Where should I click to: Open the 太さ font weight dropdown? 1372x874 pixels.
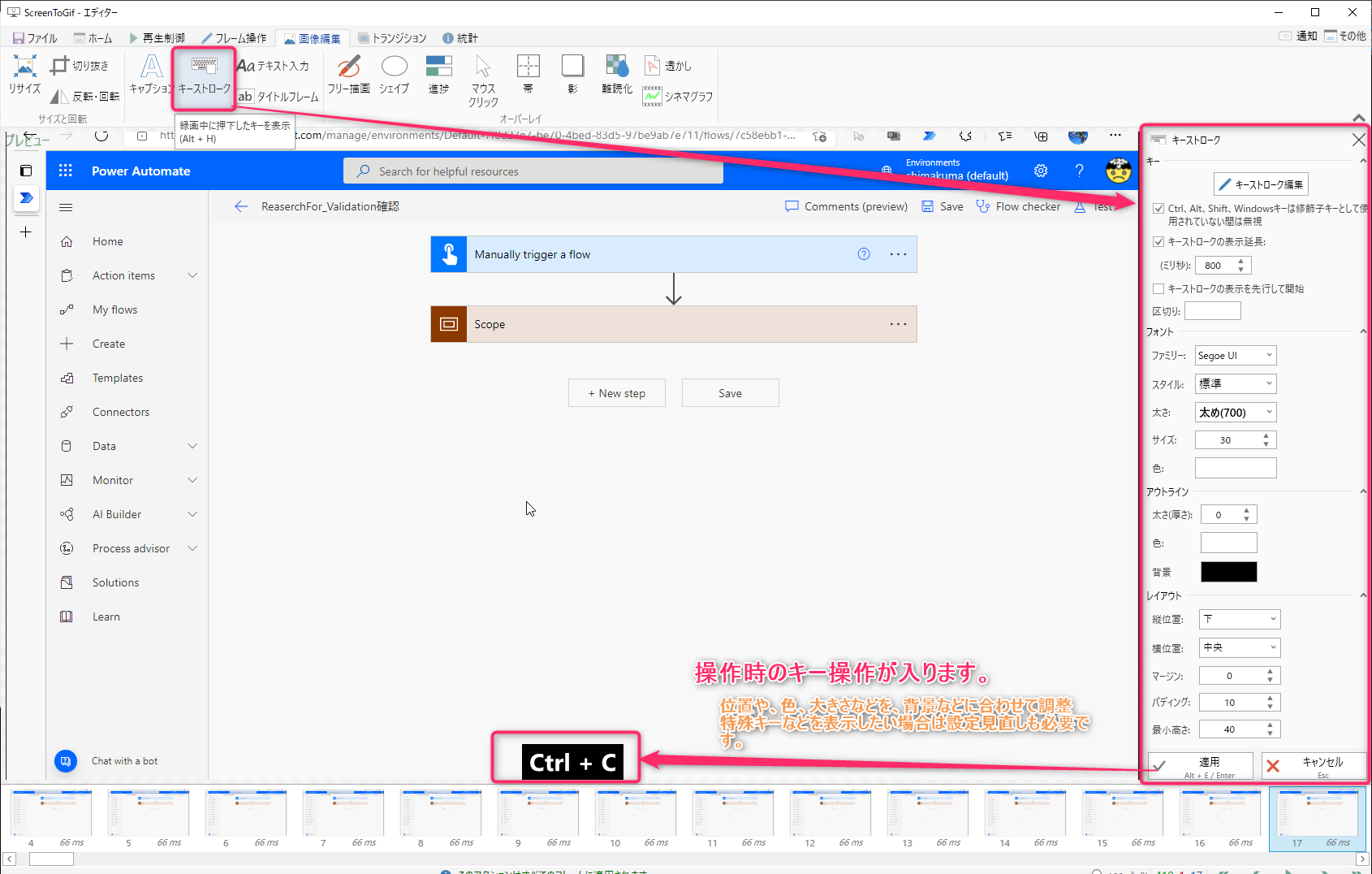(x=1236, y=412)
